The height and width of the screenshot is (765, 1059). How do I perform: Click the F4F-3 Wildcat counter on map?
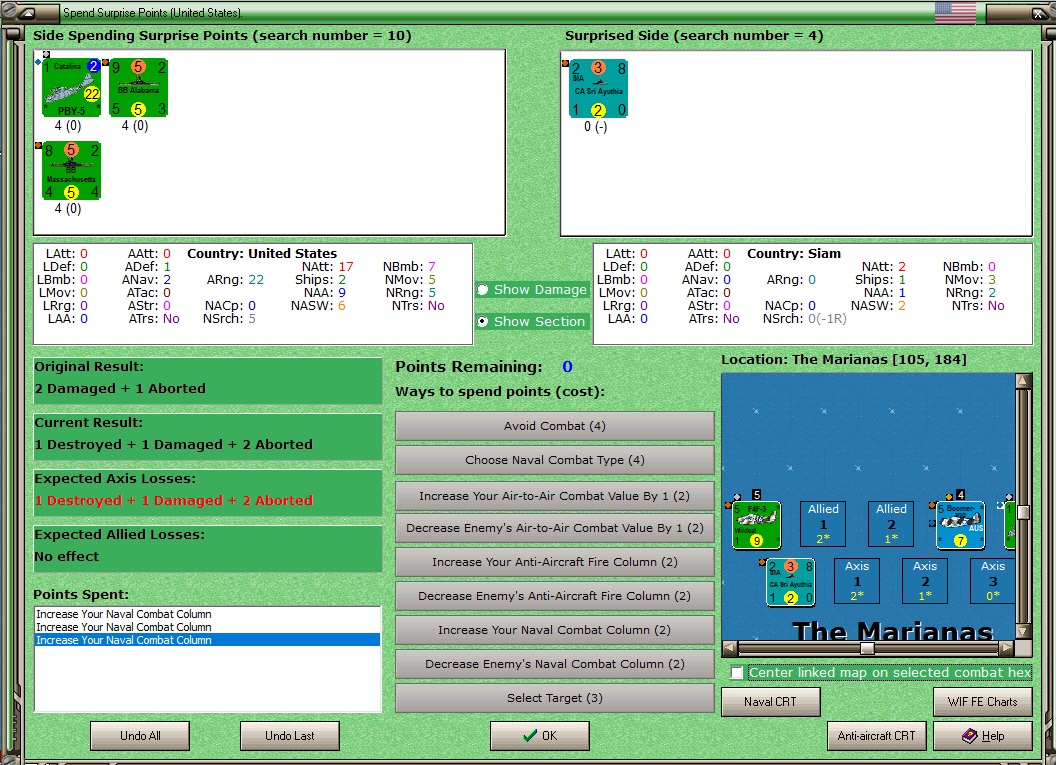point(757,525)
